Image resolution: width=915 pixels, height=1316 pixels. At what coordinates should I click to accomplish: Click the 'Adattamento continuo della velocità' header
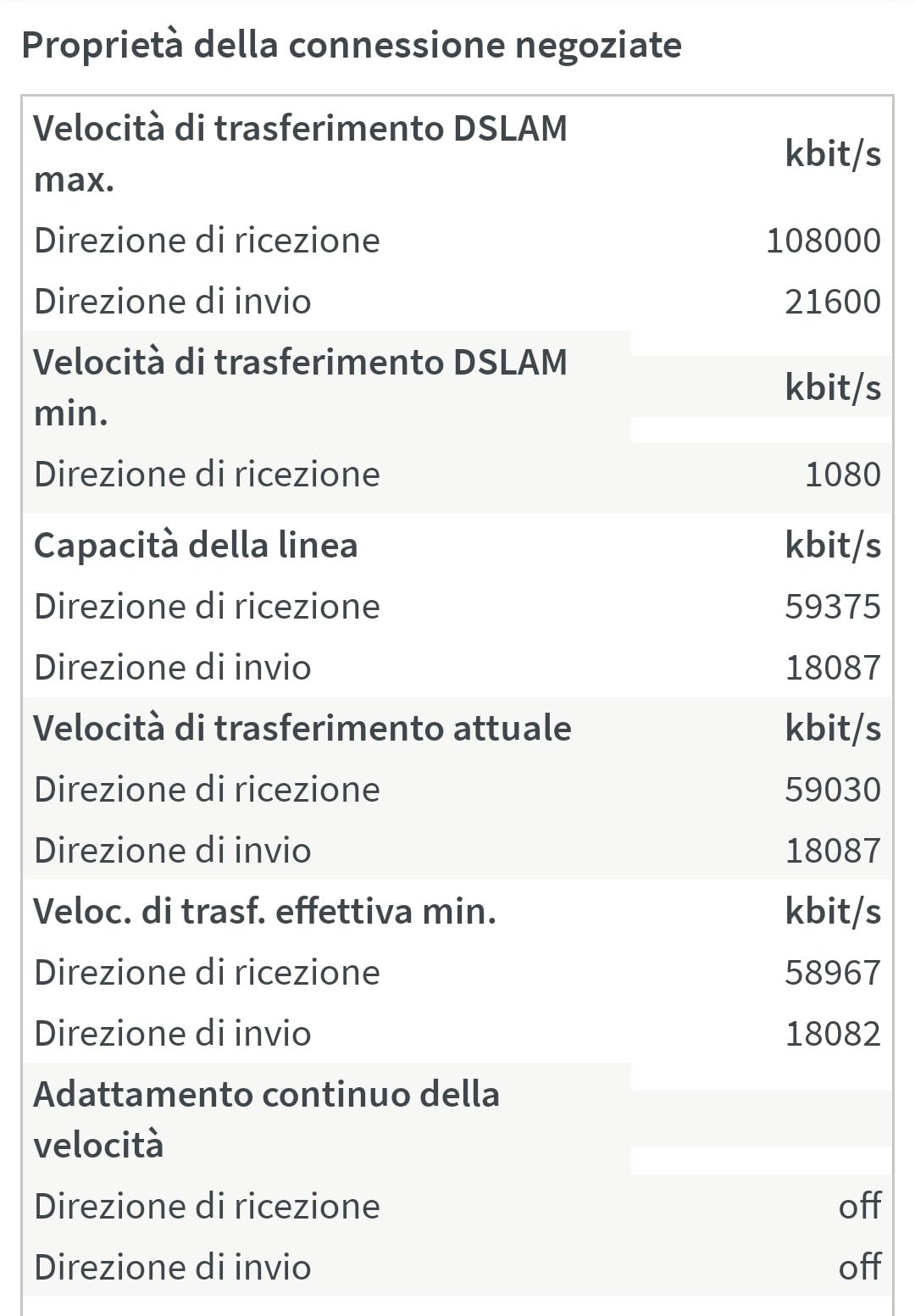[x=266, y=1119]
